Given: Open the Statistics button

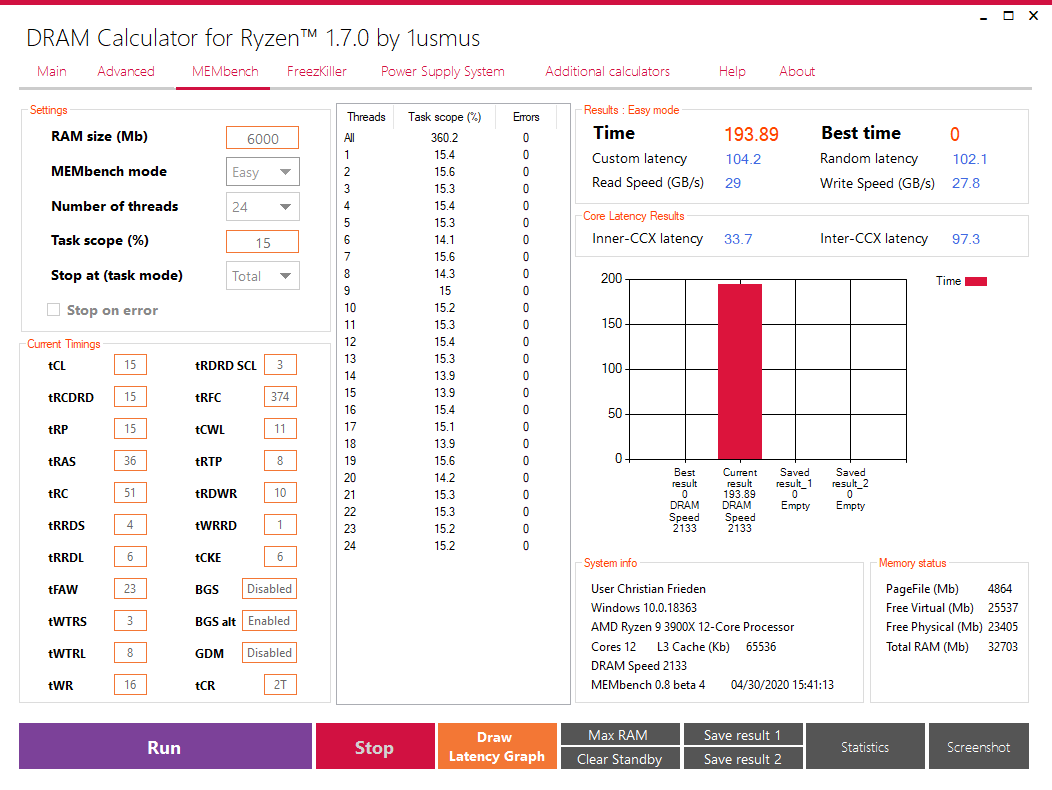Looking at the screenshot, I should tap(865, 746).
